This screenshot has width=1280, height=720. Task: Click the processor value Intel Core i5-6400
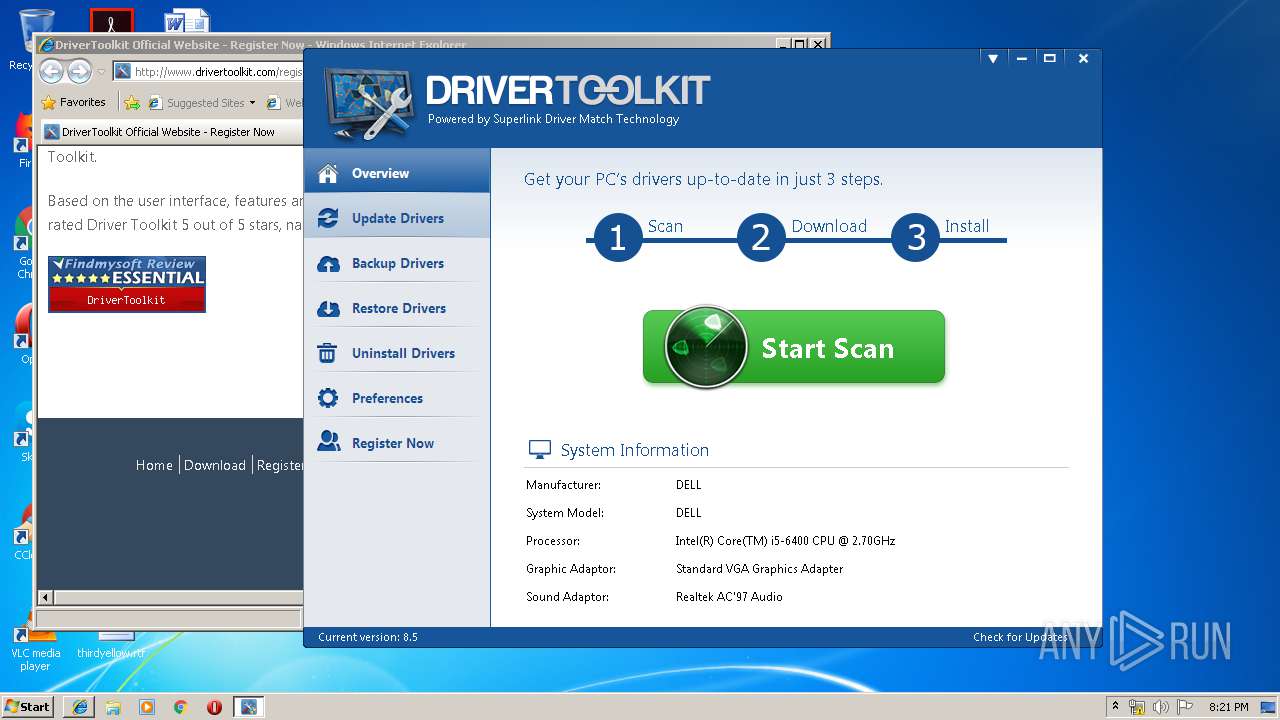785,541
